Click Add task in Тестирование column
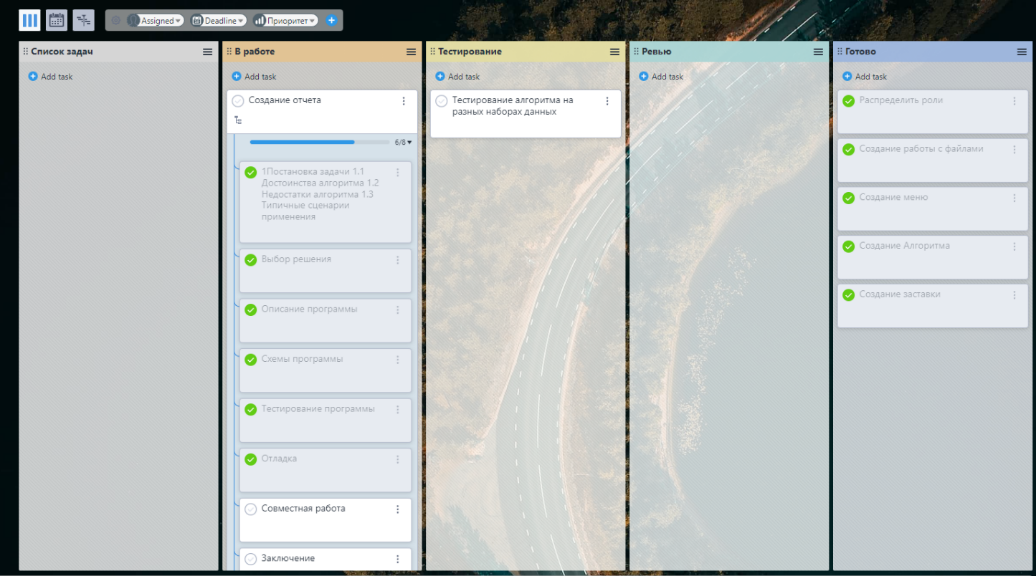The image size is (1036, 576). tap(457, 77)
